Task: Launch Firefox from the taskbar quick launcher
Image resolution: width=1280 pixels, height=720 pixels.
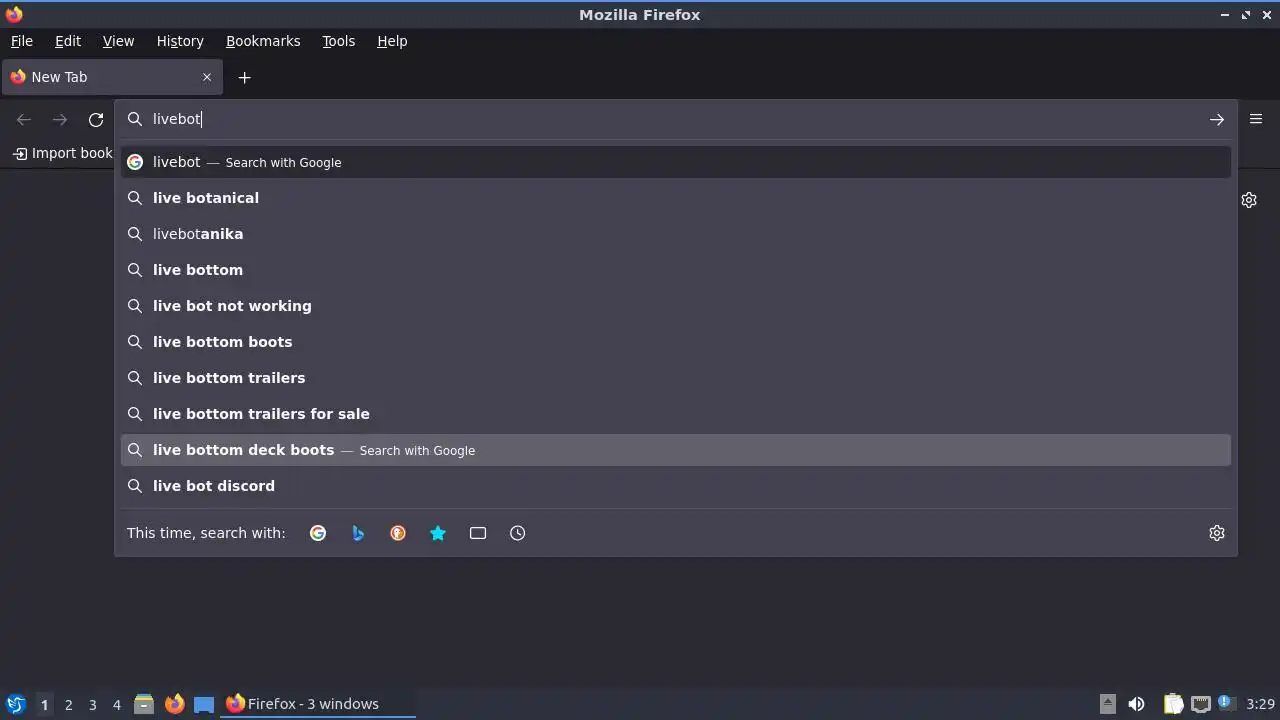Action: (174, 704)
